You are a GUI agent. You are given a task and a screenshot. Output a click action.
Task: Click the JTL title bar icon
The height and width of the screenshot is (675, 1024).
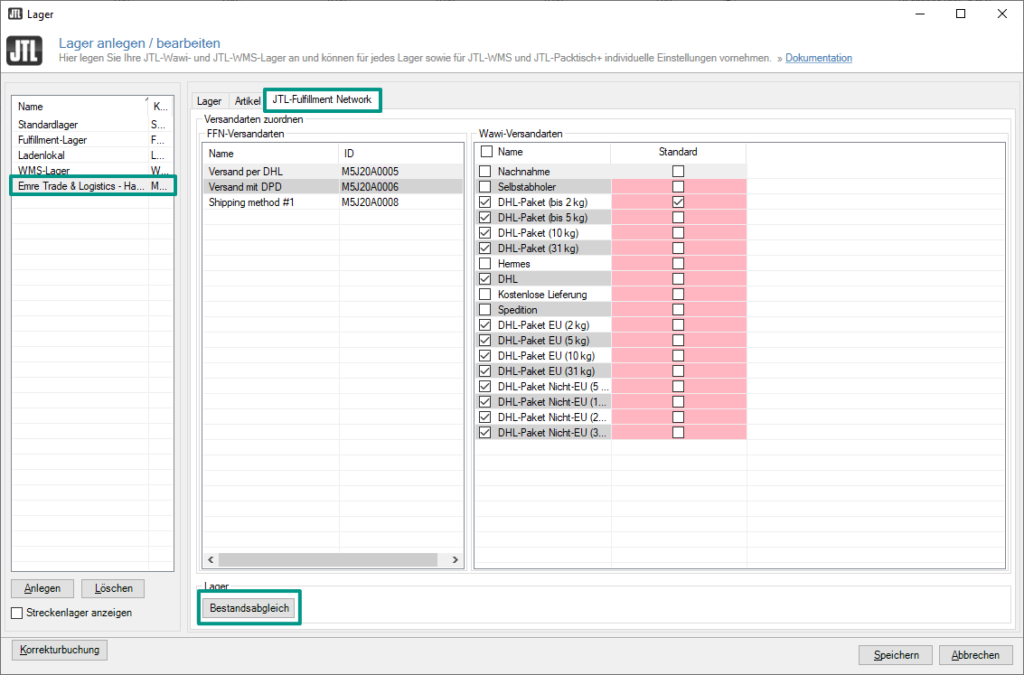[x=15, y=14]
